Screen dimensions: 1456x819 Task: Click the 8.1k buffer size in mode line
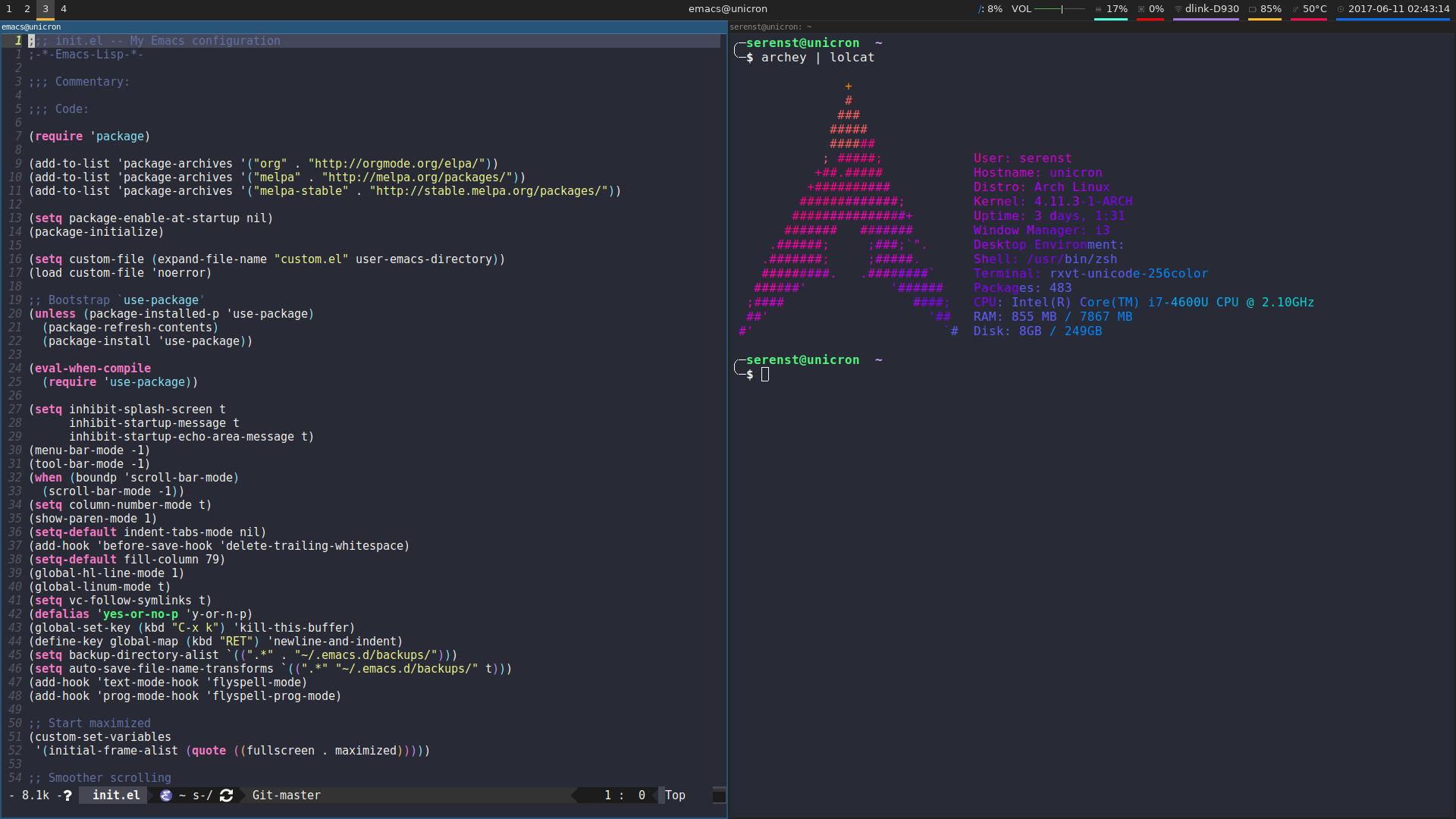pyautogui.click(x=35, y=795)
